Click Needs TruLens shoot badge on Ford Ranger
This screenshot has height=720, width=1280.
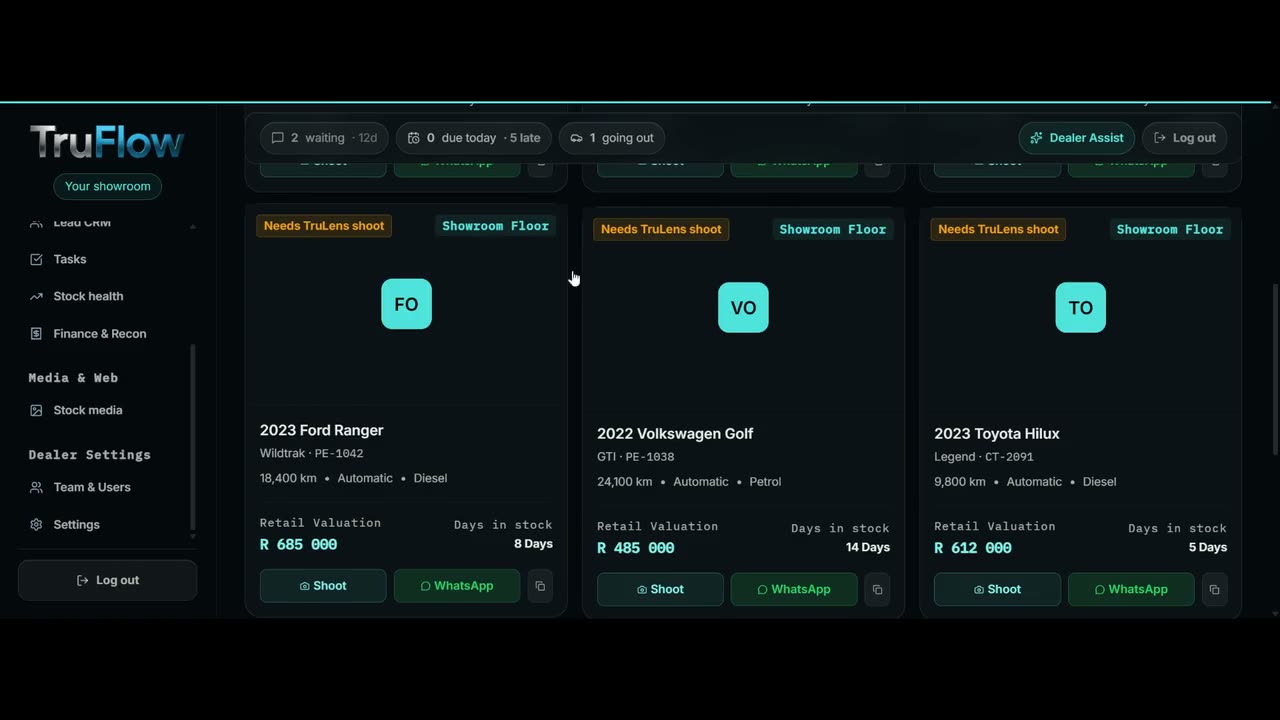point(324,226)
